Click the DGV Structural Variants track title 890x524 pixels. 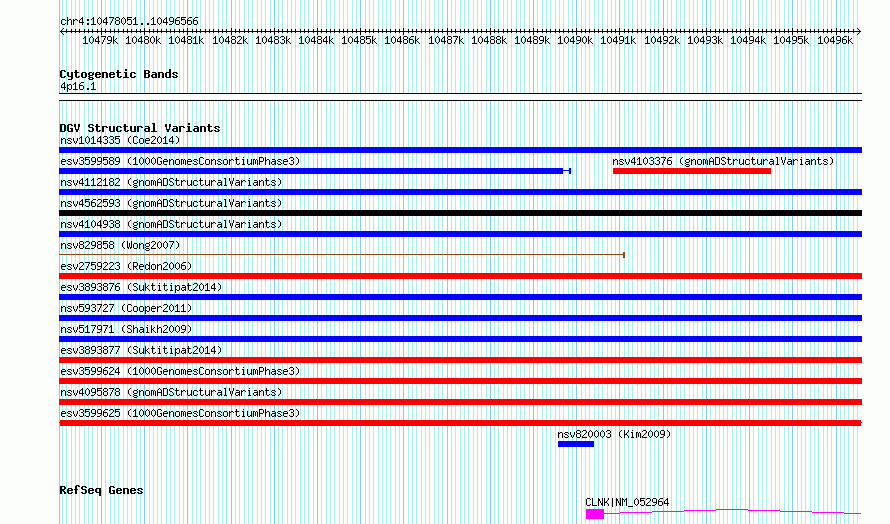140,128
